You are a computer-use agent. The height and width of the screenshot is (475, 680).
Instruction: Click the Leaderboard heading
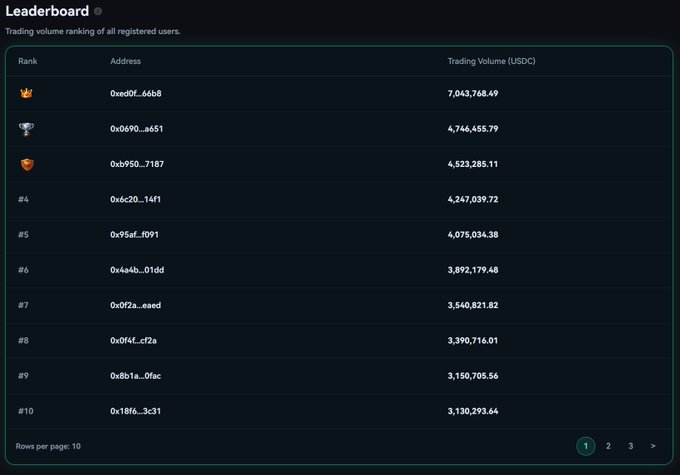click(x=47, y=11)
